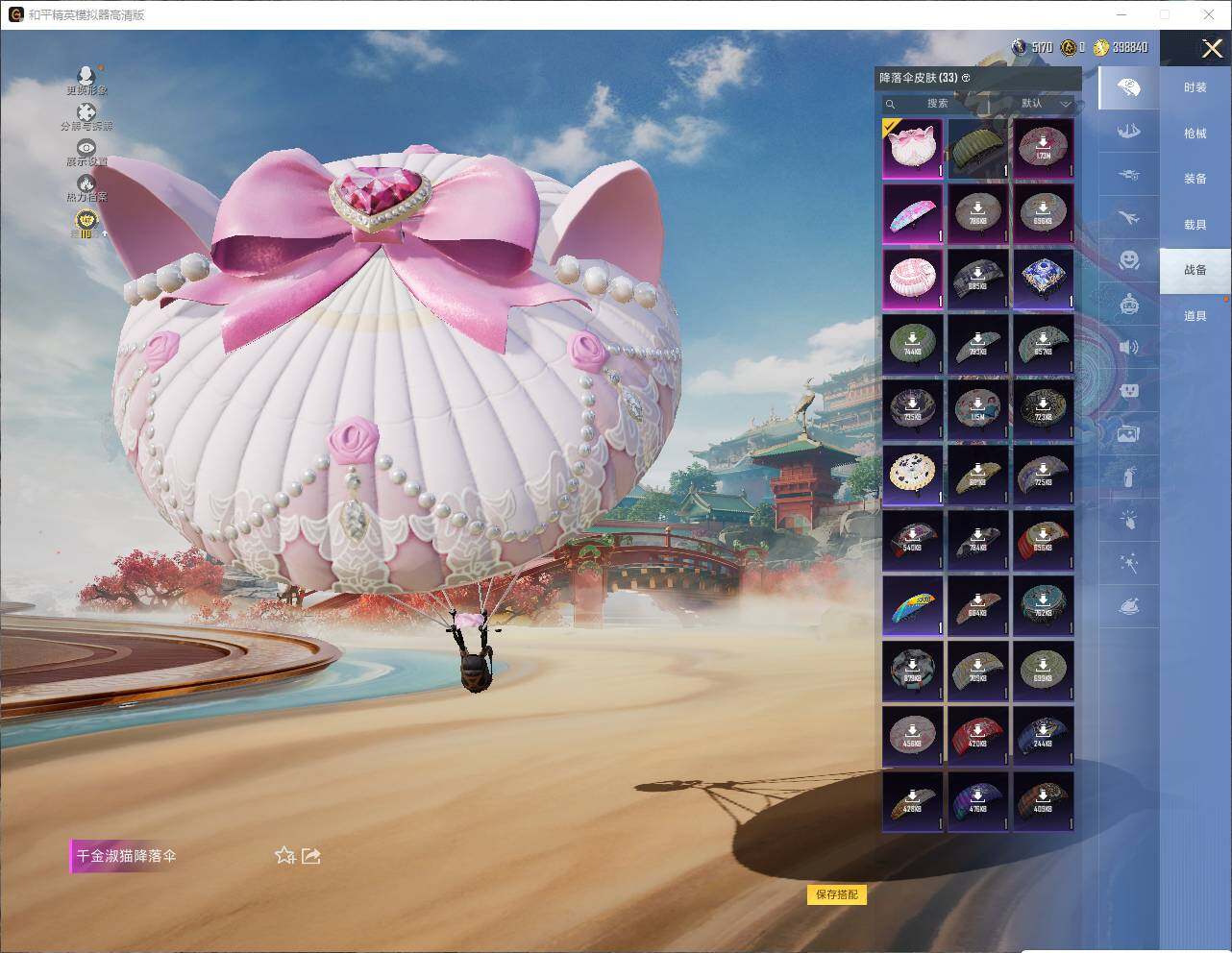Select the rainbow glider parachute skin
Screen dimensions: 1232x953
coord(912,605)
